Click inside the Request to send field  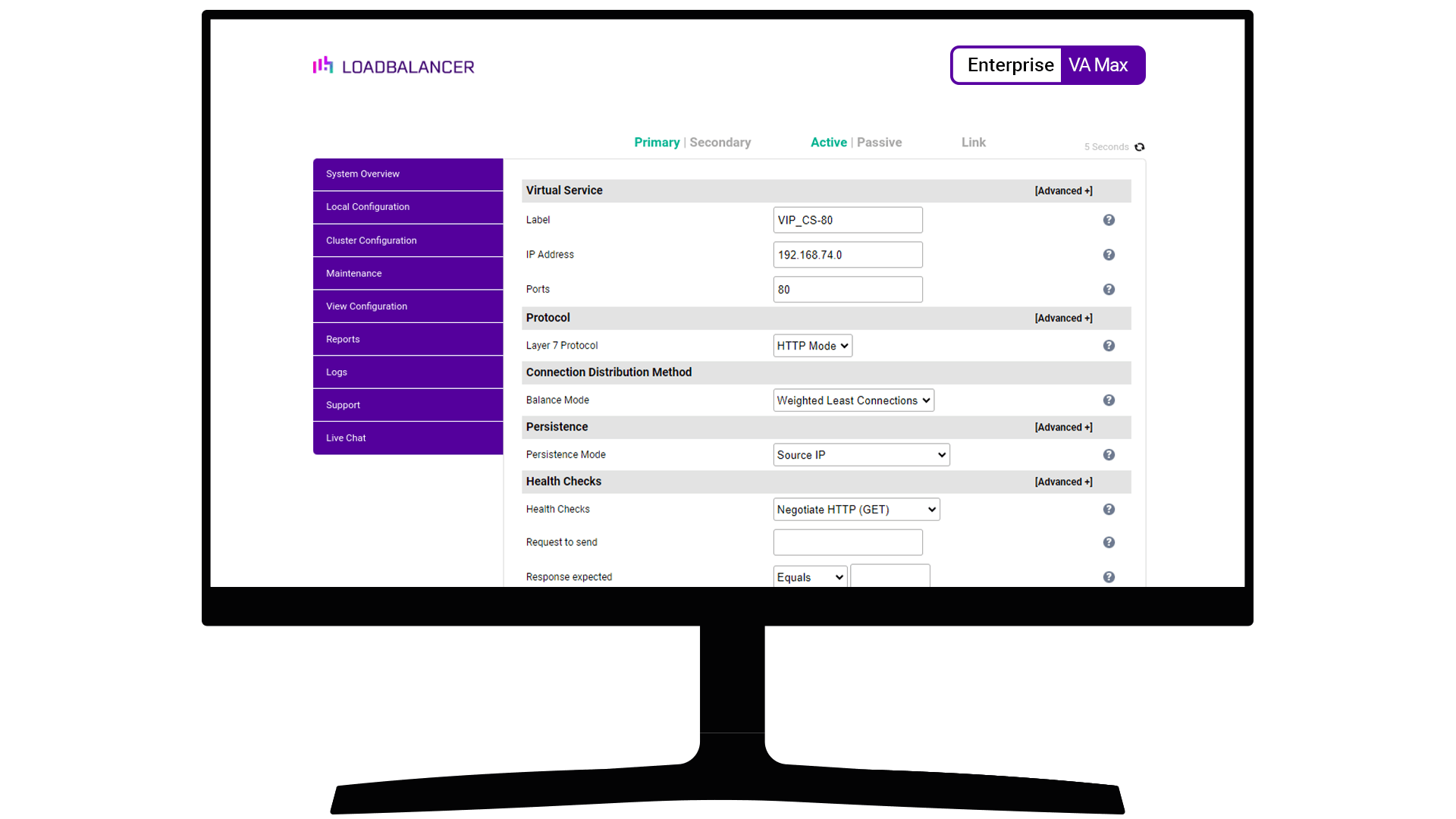847,541
